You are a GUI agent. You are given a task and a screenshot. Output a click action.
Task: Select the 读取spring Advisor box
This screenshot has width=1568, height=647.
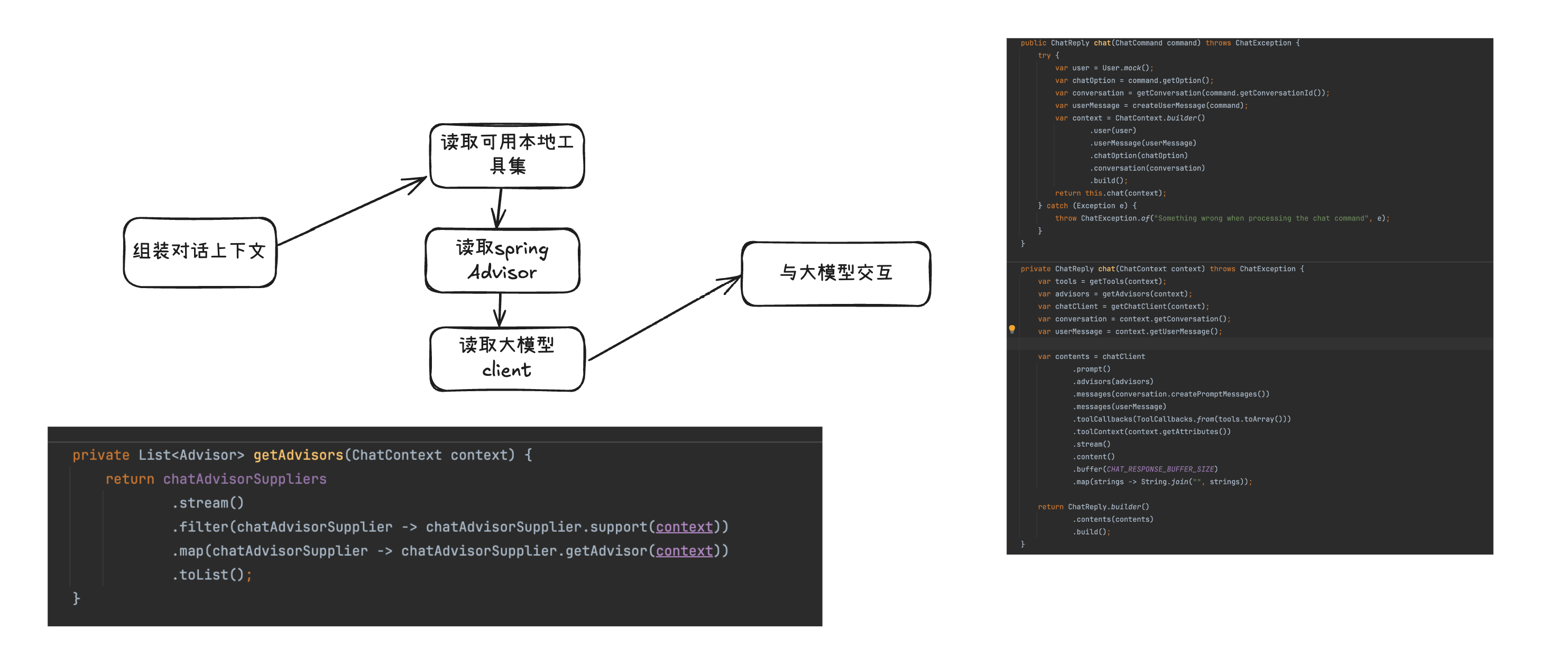502,260
